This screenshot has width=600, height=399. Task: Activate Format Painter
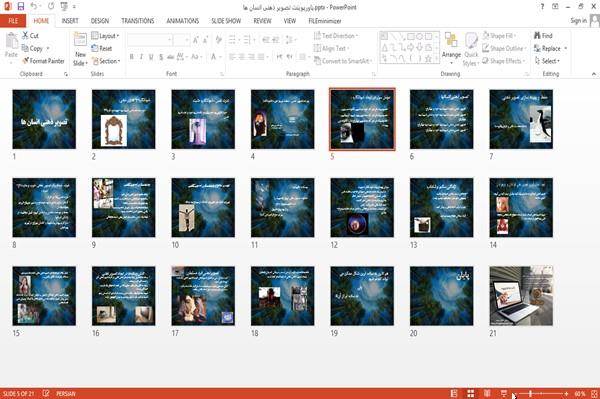(43, 61)
